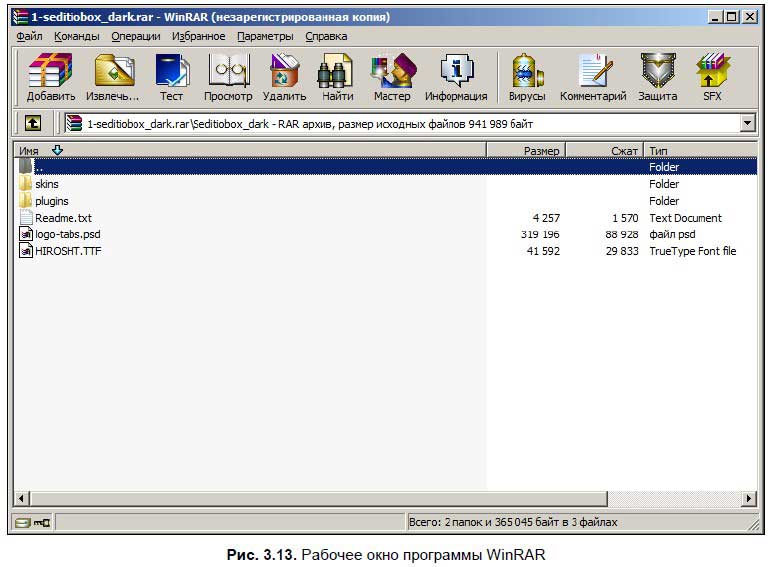
Task: Sort the list by Имя column header
Action: pyautogui.click(x=29, y=150)
